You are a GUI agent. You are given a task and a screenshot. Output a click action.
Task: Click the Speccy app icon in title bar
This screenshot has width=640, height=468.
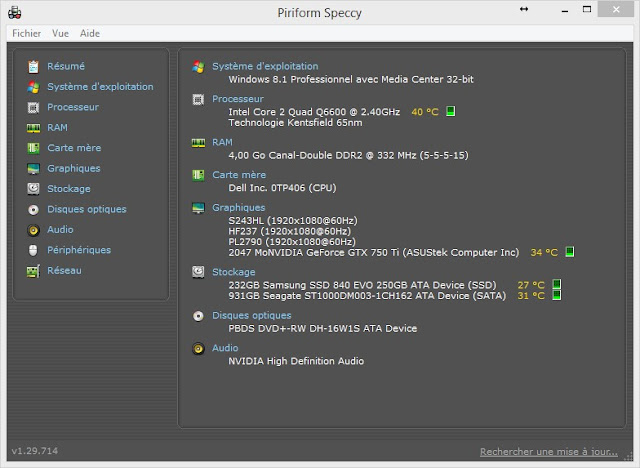15,12
